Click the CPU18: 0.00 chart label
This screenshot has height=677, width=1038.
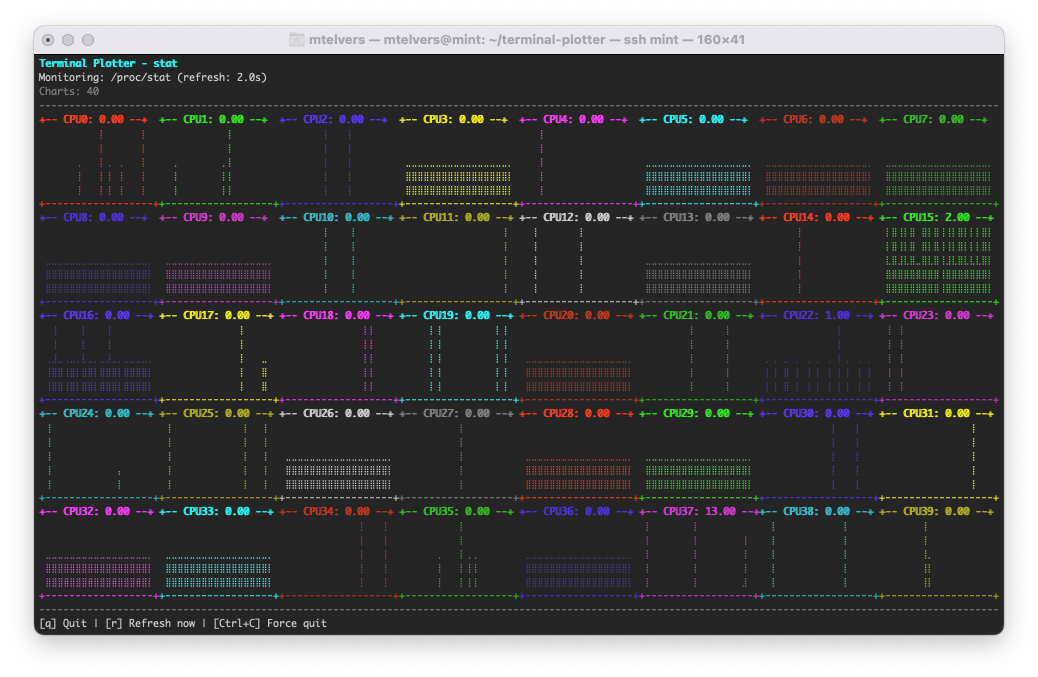[336, 316]
